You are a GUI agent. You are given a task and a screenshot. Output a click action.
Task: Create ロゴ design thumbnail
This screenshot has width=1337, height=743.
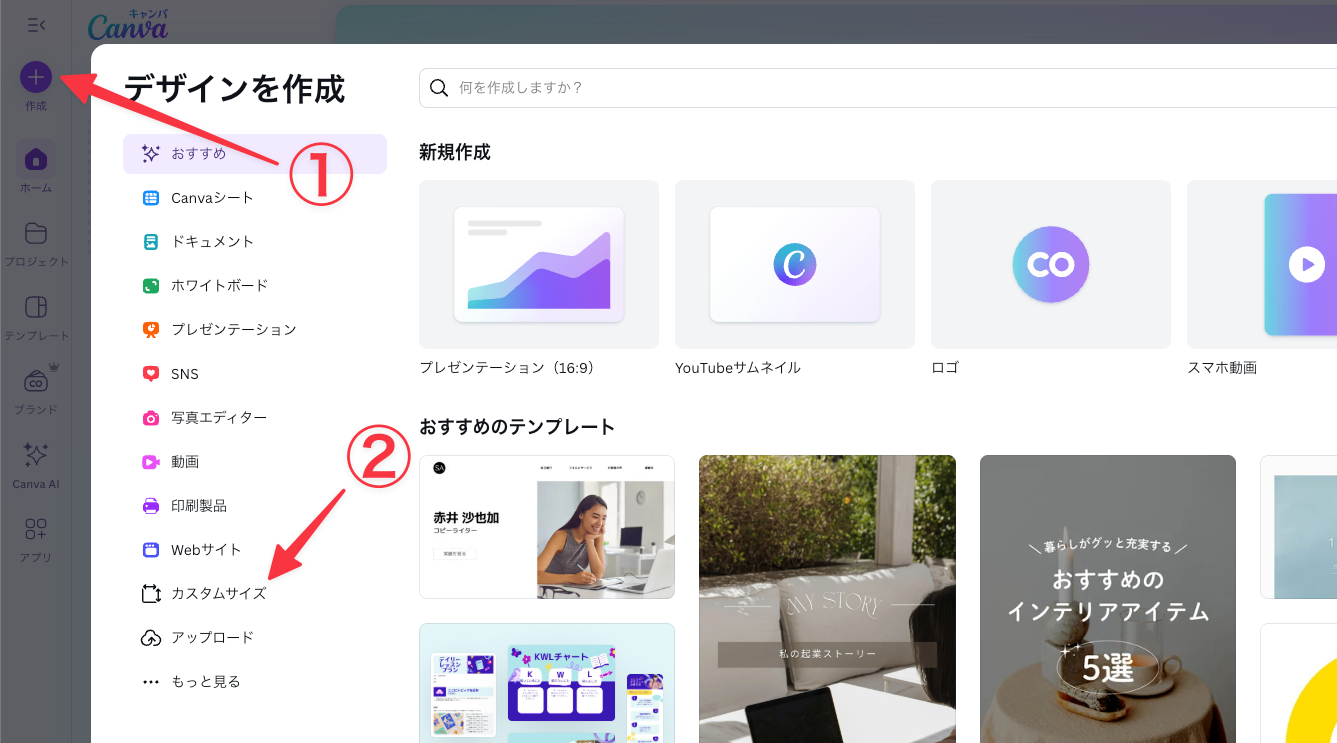coord(1051,264)
